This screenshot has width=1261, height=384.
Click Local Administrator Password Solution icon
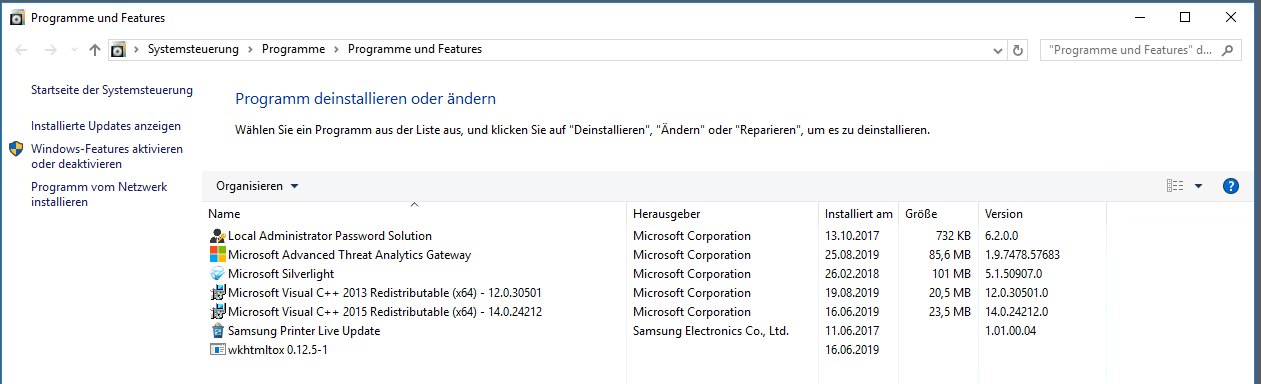[218, 236]
